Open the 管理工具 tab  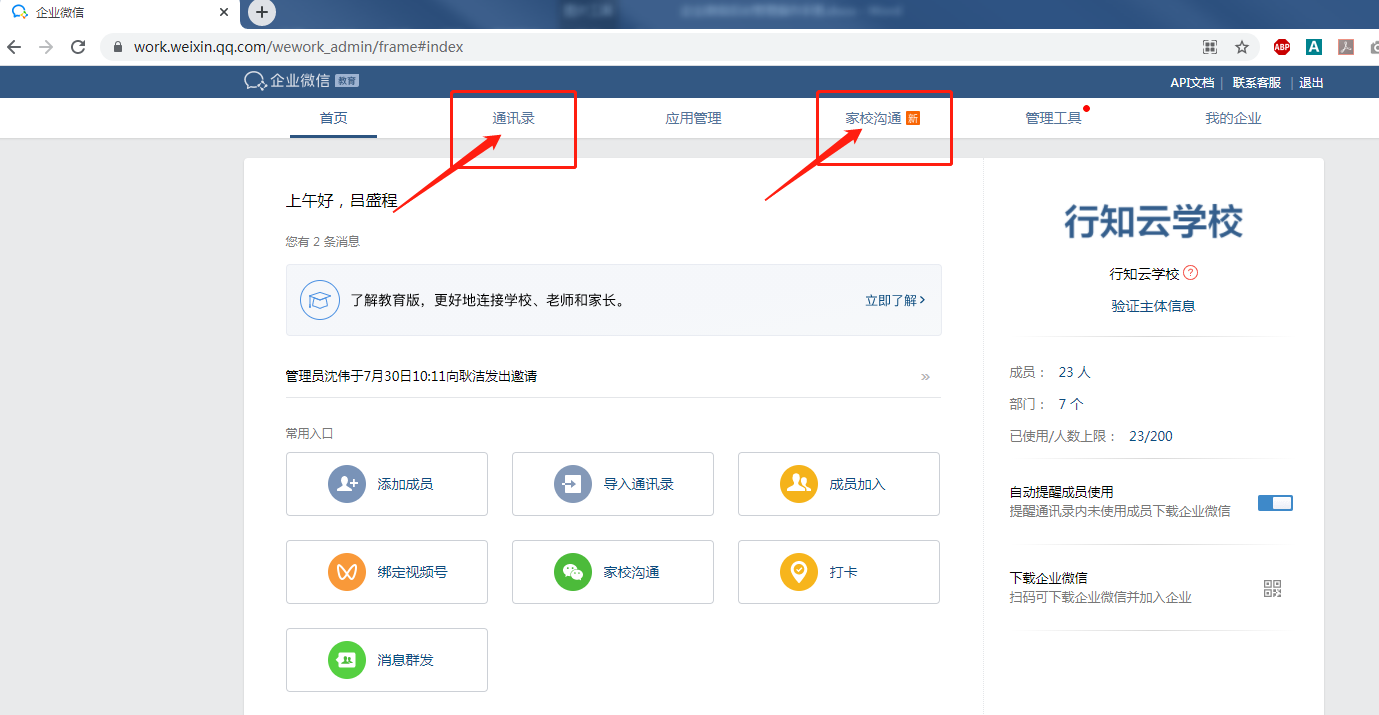coord(1053,118)
